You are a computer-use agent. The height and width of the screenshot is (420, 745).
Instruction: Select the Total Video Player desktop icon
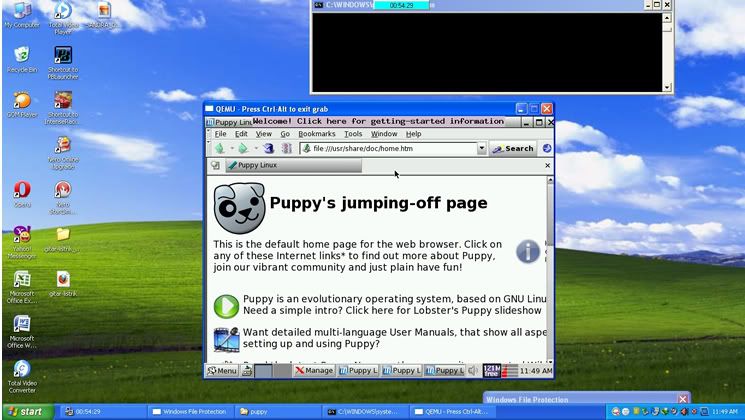[63, 18]
